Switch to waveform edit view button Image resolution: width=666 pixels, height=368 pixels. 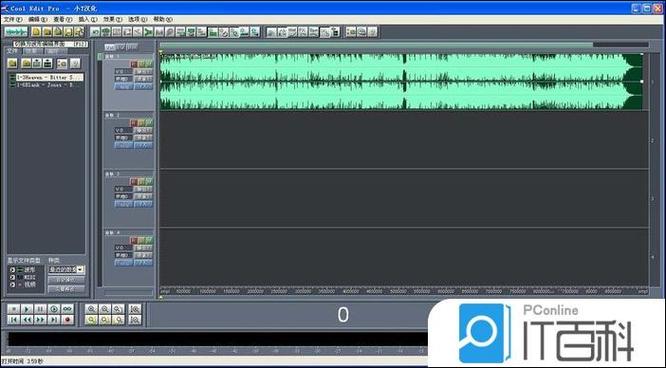pos(16,32)
